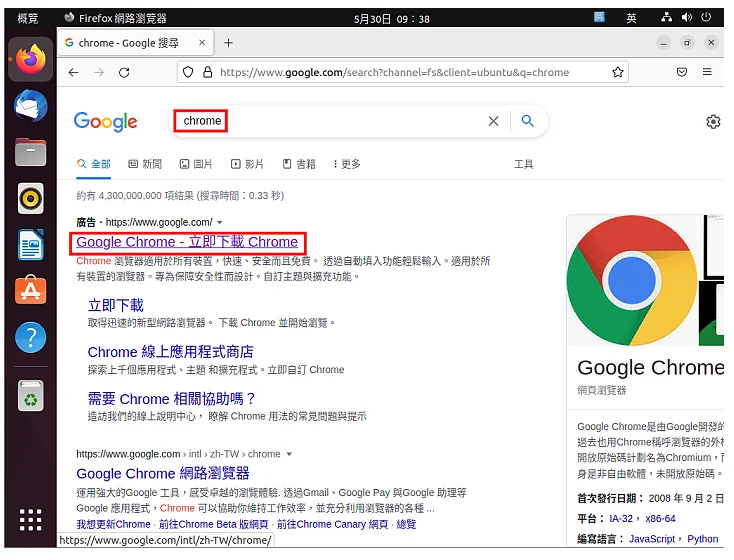Expand the ad URL dropdown arrow
The image size is (734, 560).
click(220, 223)
